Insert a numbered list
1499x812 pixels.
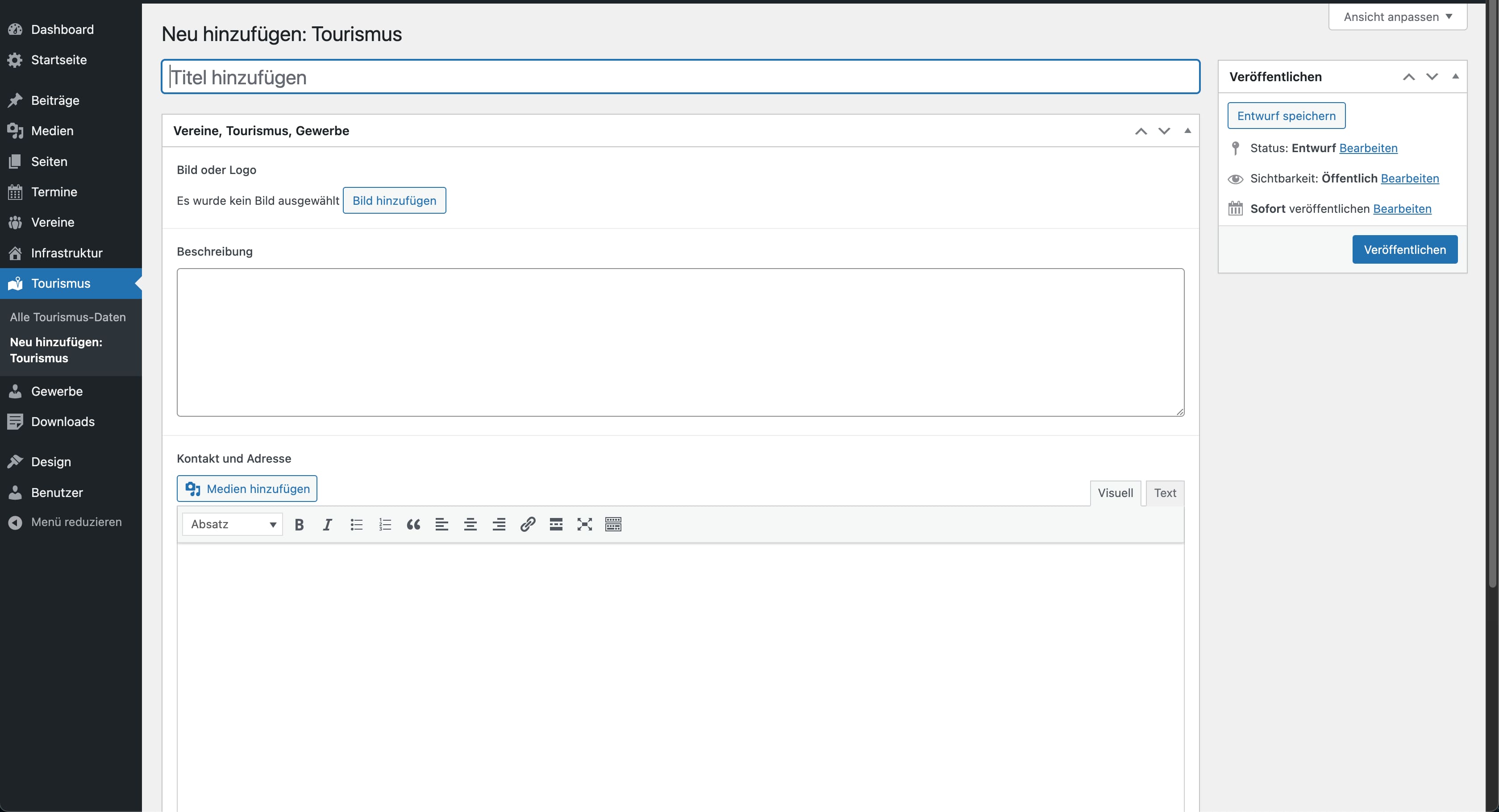[385, 524]
